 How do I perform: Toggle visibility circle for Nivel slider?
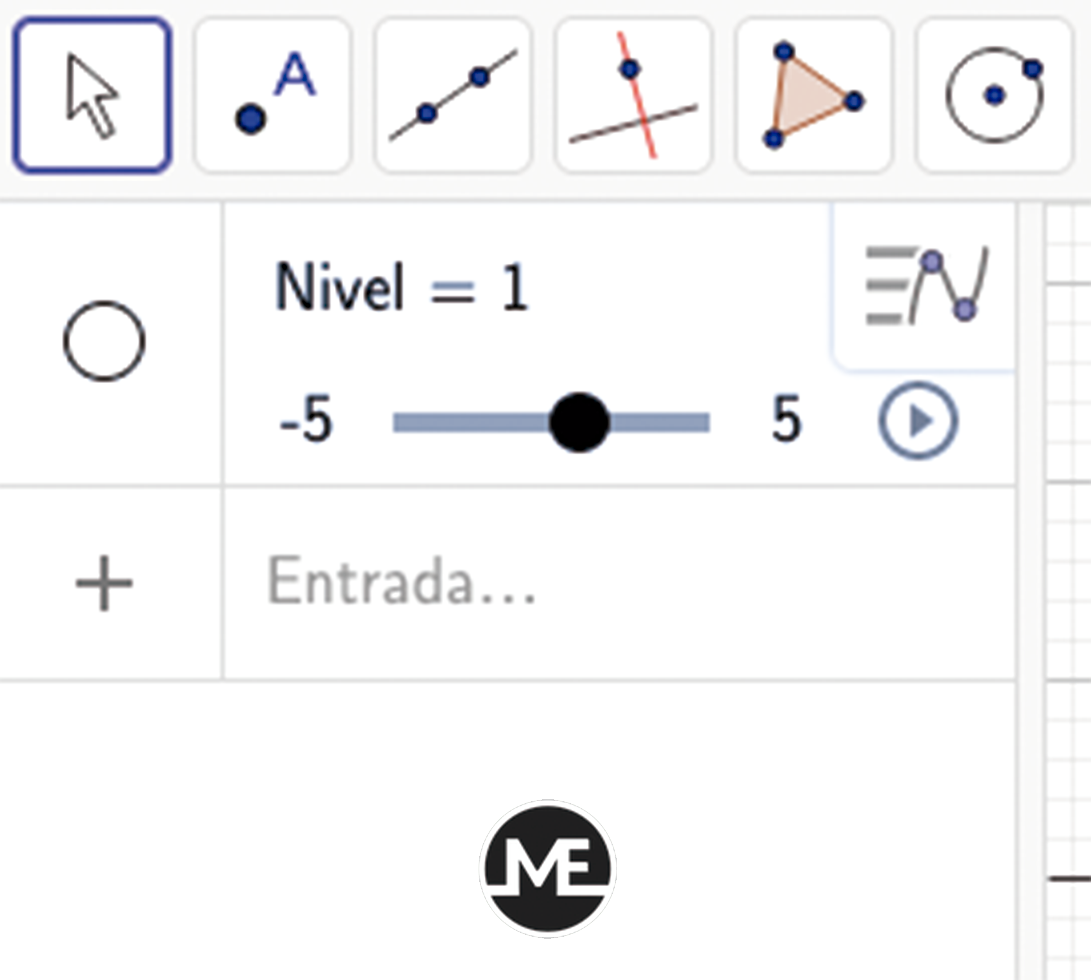(x=104, y=341)
